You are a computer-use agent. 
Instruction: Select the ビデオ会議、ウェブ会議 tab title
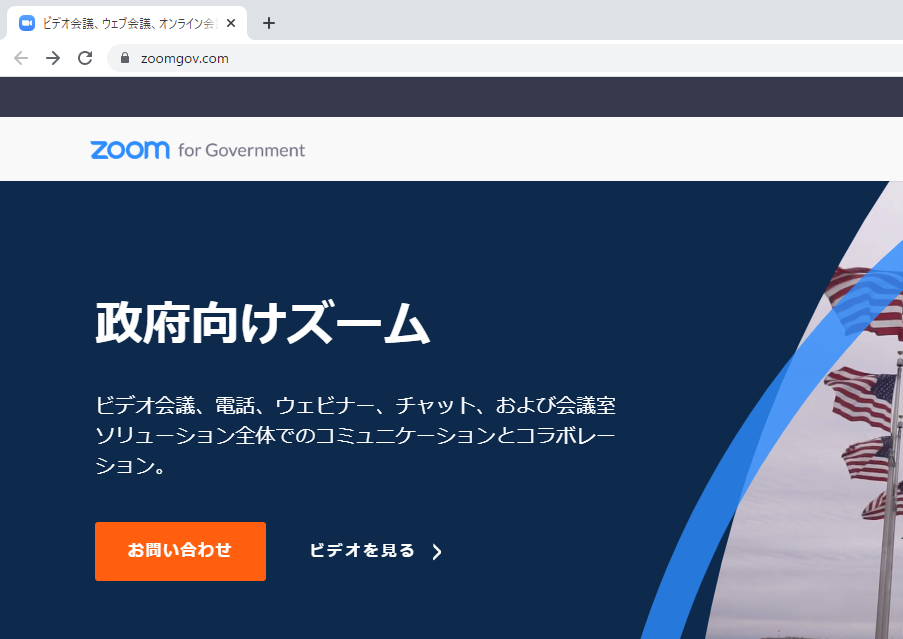click(x=130, y=23)
